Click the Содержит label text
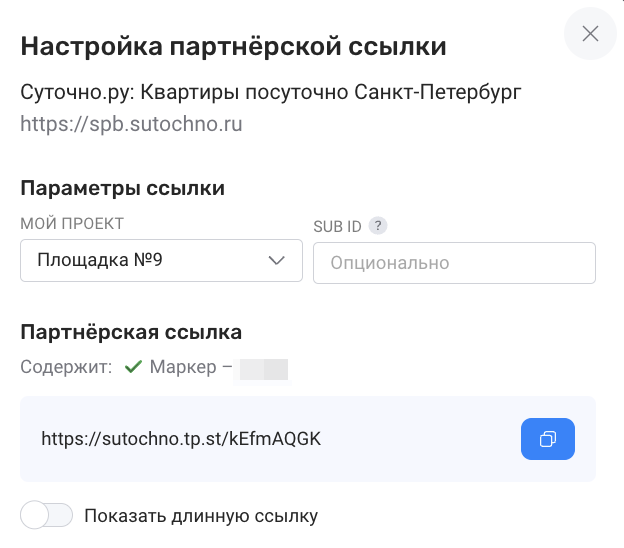 point(66,367)
